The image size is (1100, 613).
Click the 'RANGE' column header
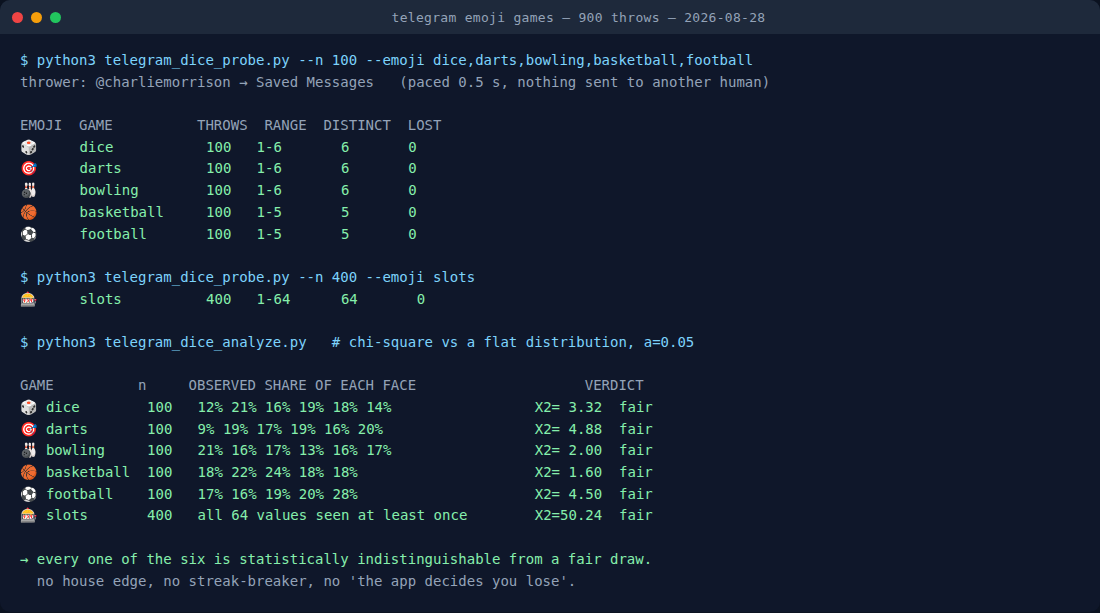pos(285,126)
